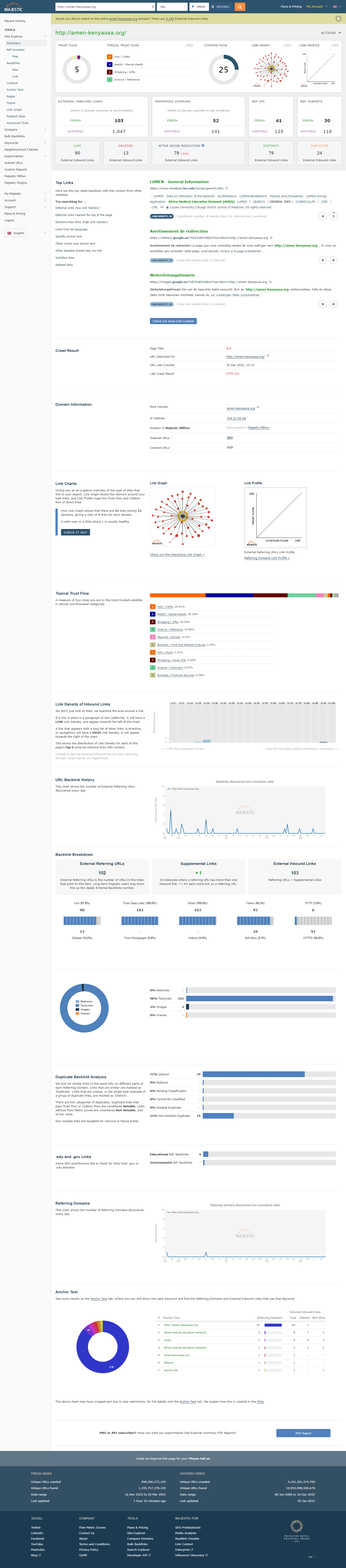The image size is (346, 1568).
Task: Click the Majestic logo in the header
Action: pyautogui.click(x=13, y=7)
